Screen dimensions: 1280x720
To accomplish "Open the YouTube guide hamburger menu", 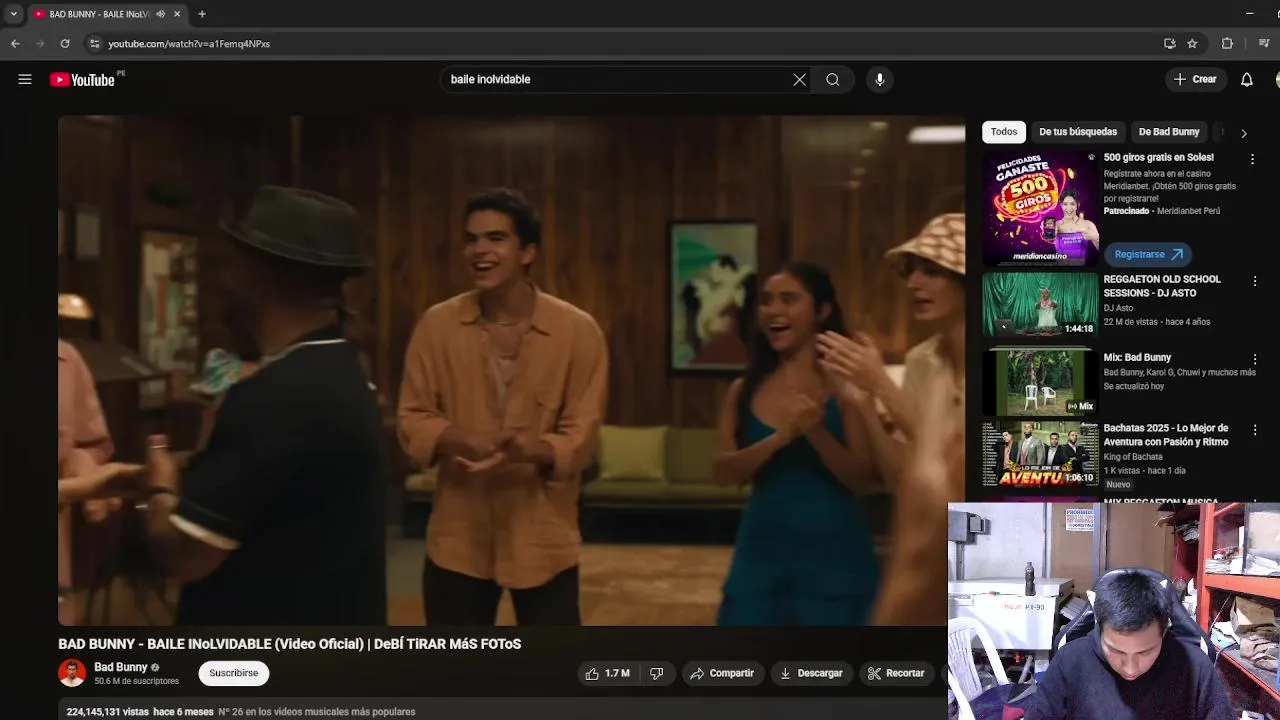I will (25, 79).
